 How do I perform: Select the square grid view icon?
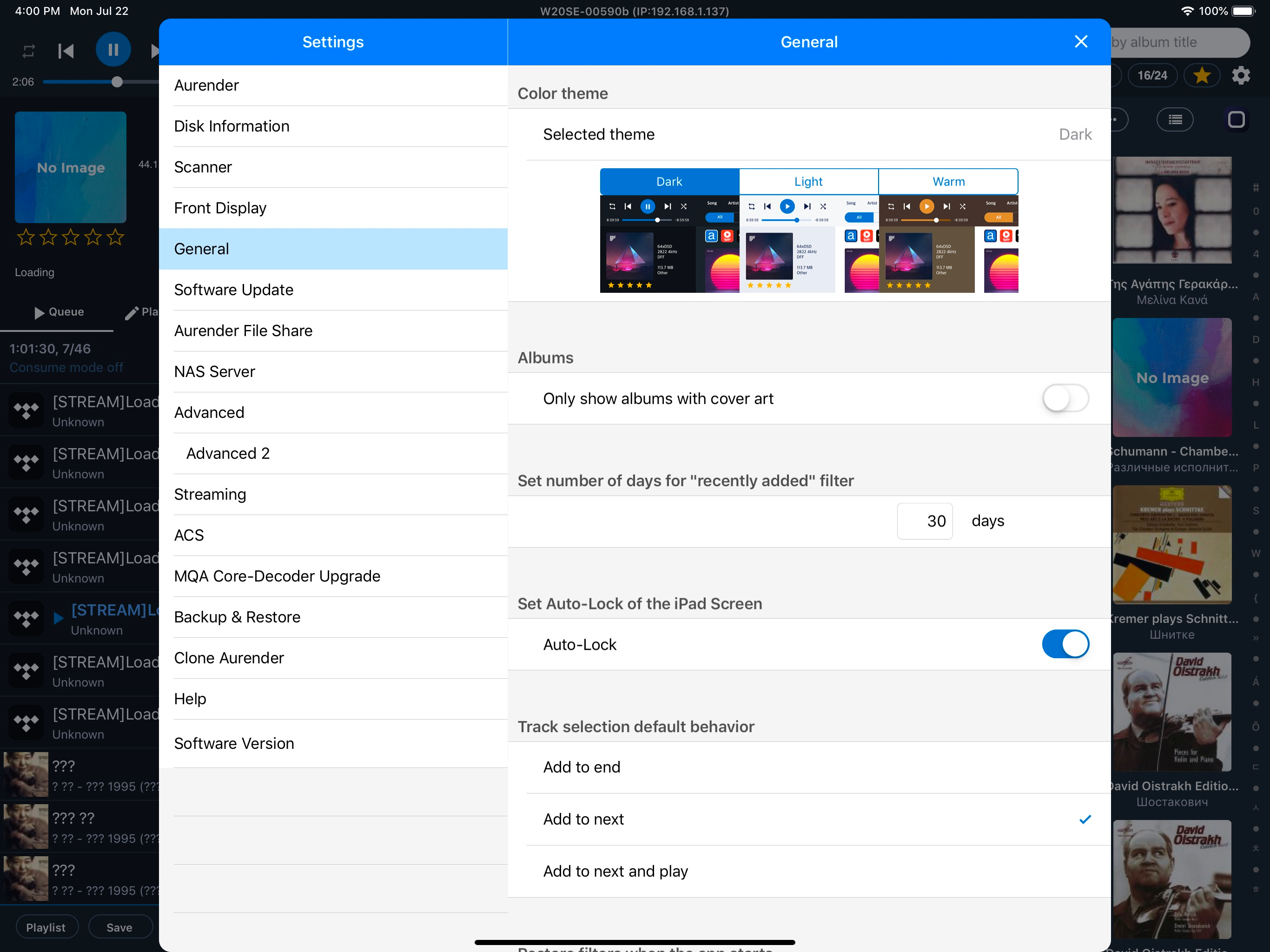1236,119
